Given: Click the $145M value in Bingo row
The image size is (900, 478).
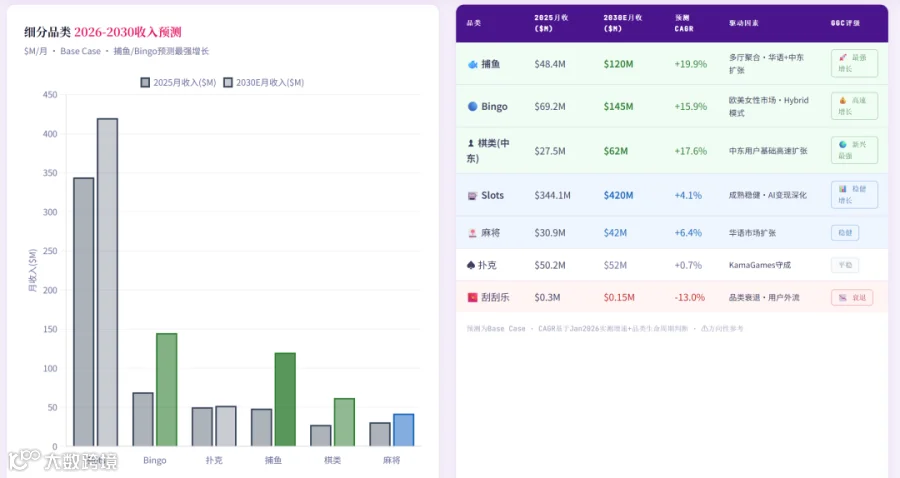Looking at the screenshot, I should pos(618,106).
